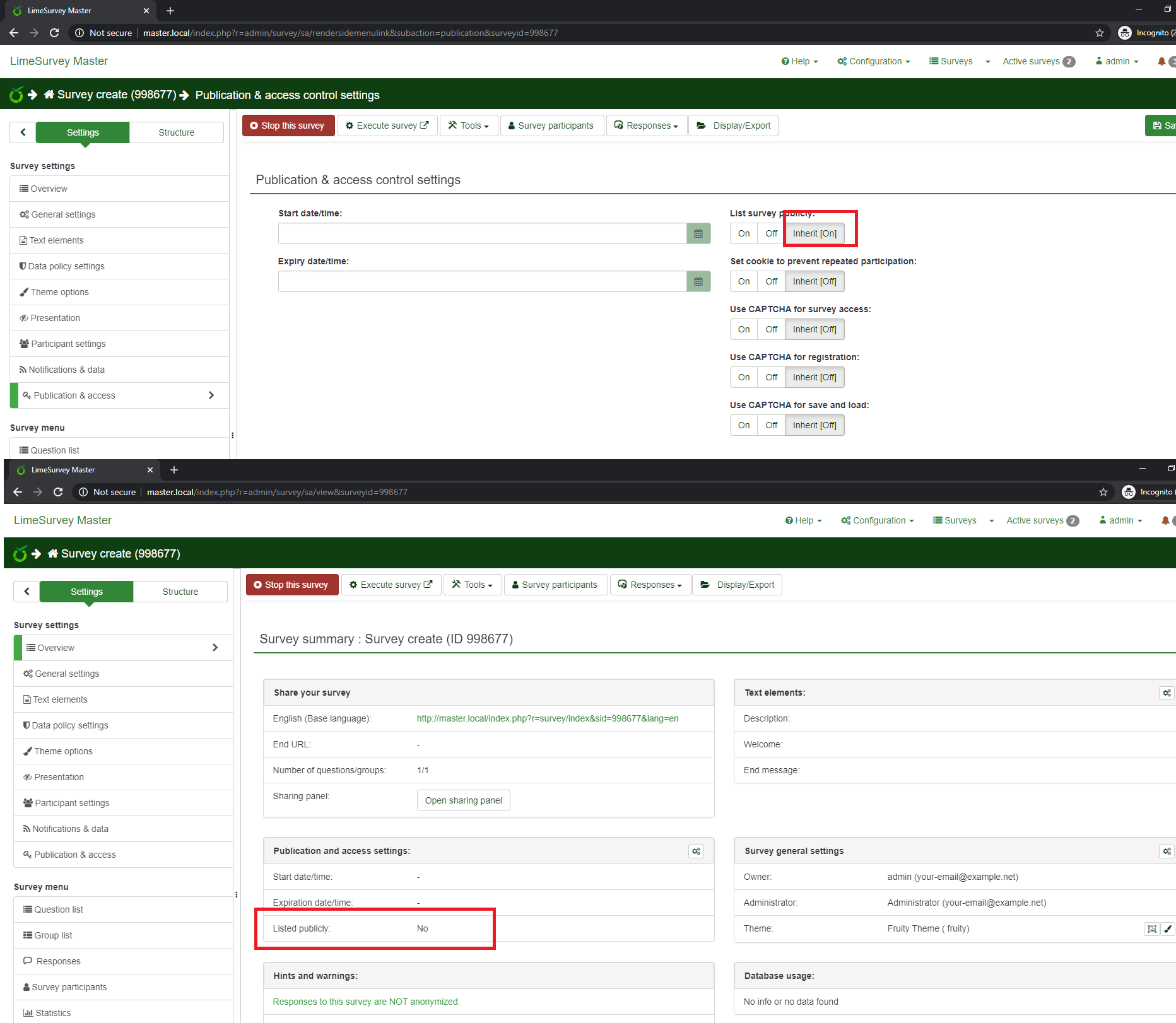The image size is (1176, 1023).
Task: Bookmark page with star icon in top address bar
Action: coord(1100,33)
